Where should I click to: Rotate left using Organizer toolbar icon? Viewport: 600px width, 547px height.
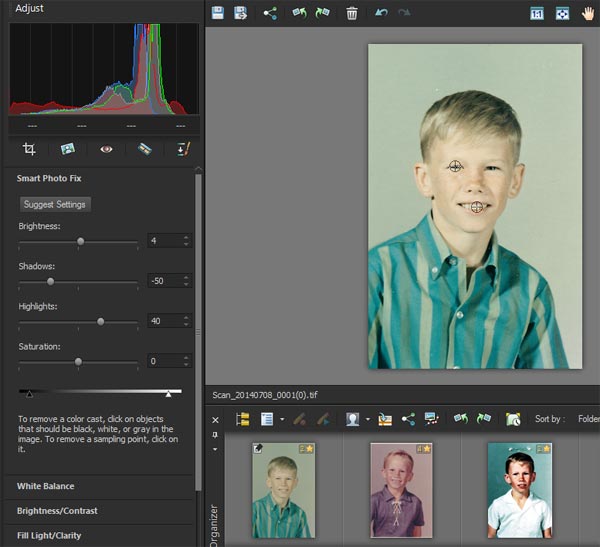tap(461, 419)
